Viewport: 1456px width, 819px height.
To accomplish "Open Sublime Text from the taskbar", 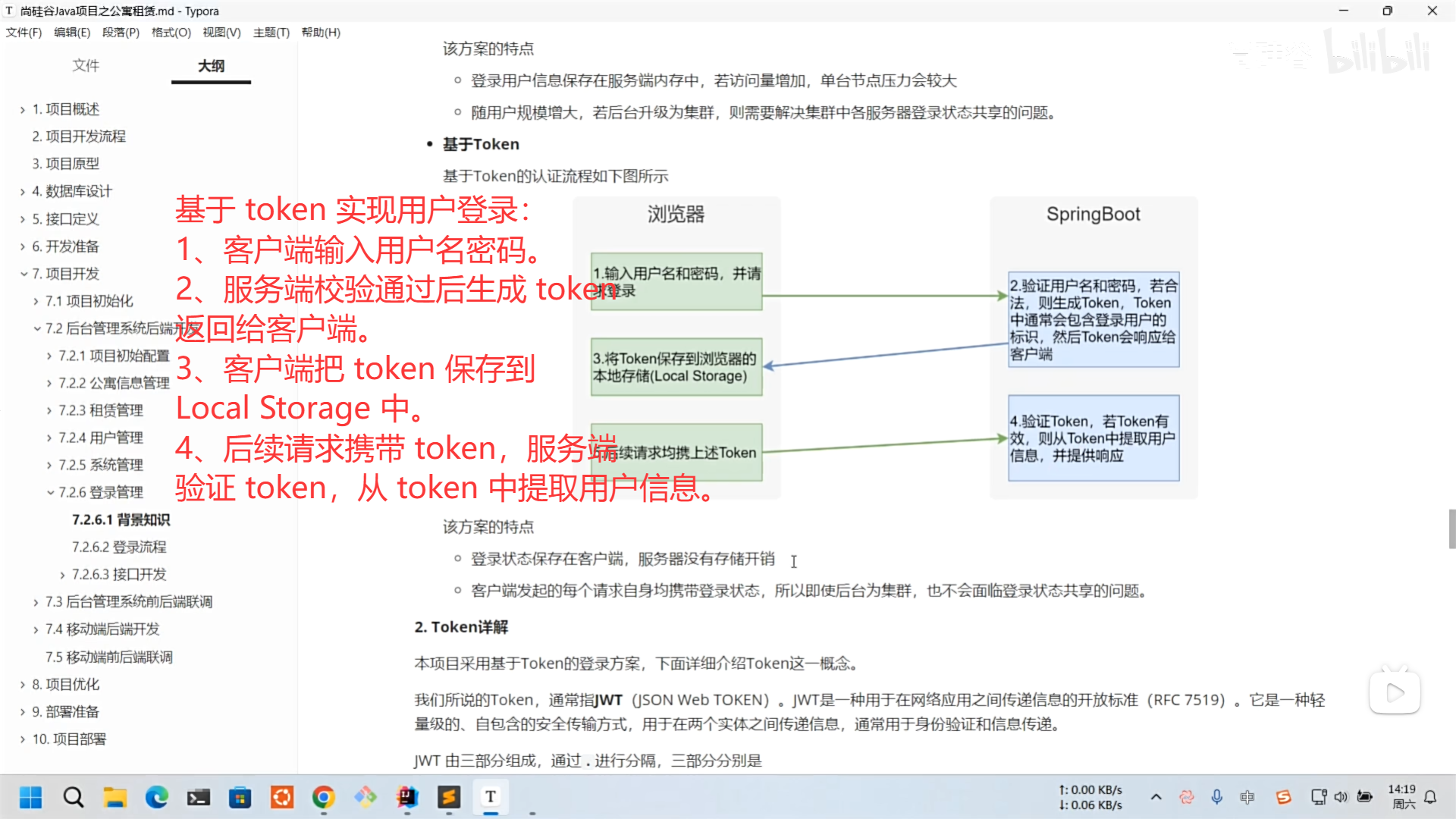I will pos(449,797).
